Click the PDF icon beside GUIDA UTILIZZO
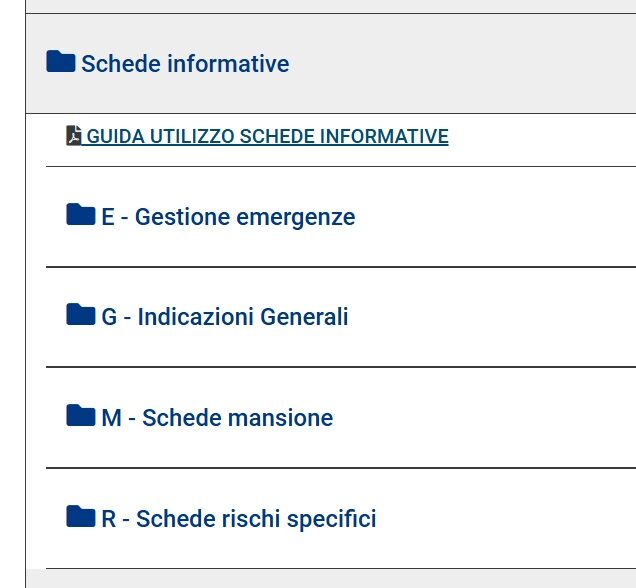The image size is (636, 588). coord(74,136)
